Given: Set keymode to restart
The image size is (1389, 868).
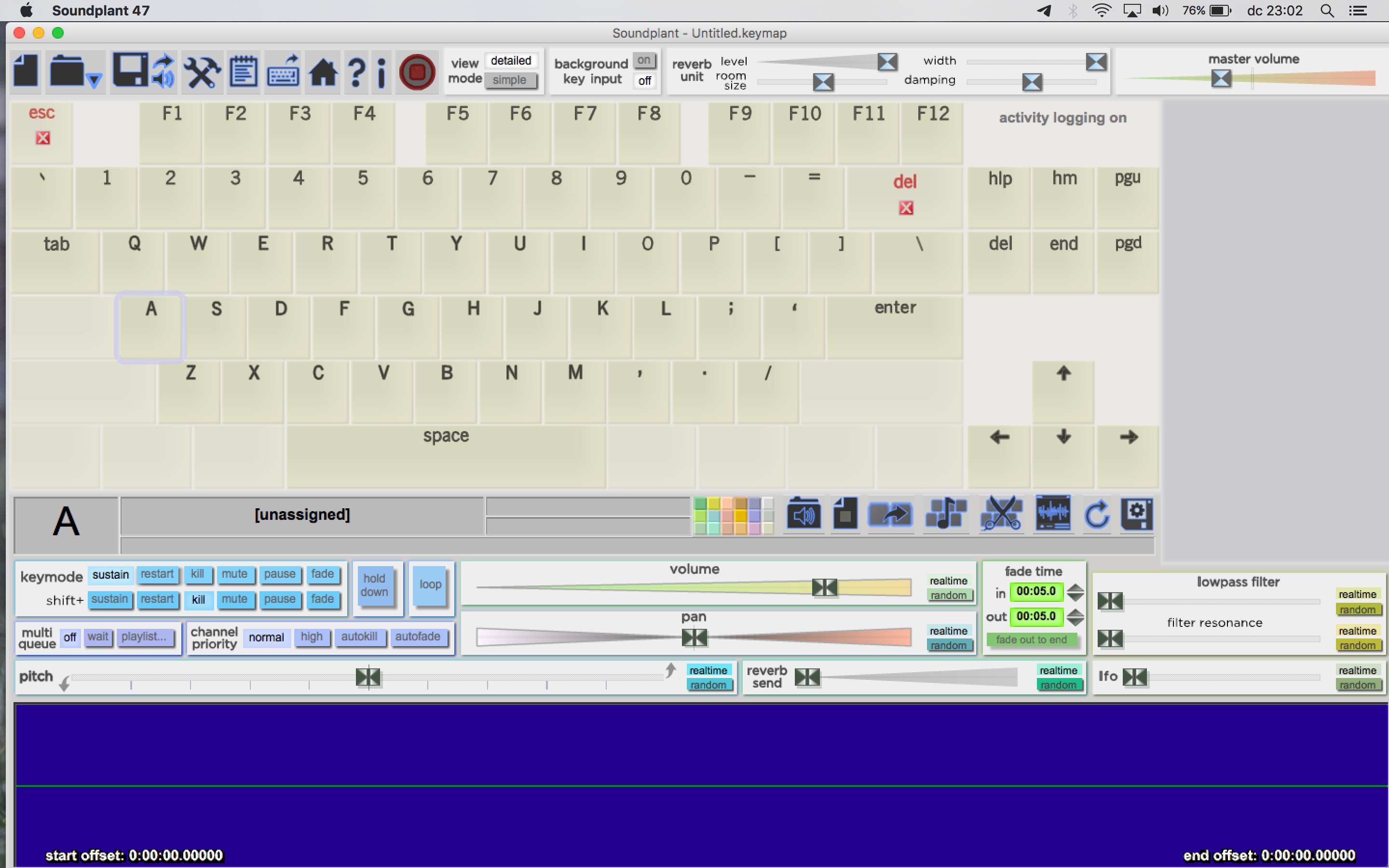Looking at the screenshot, I should 157,573.
